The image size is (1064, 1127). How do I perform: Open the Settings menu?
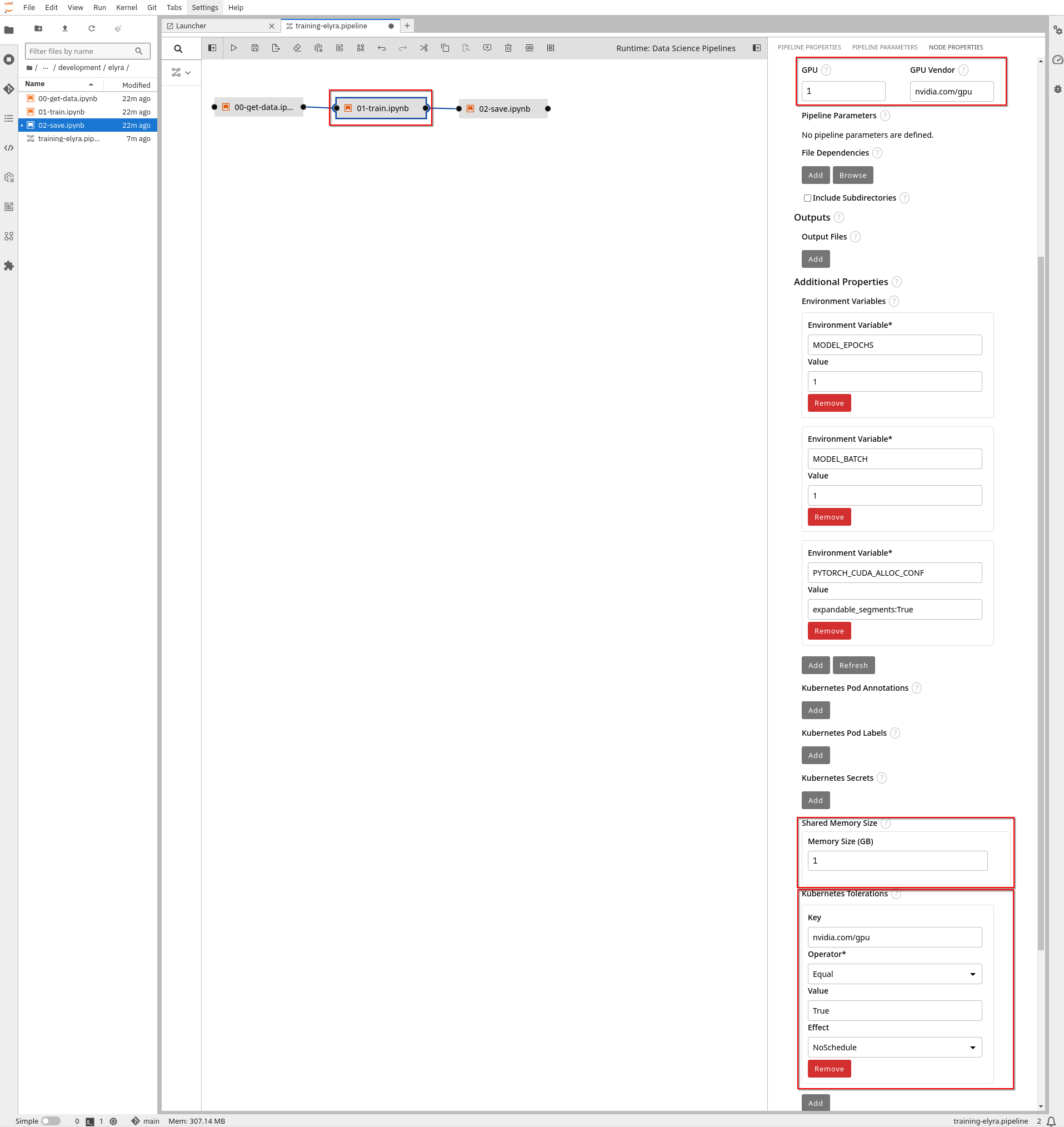tap(205, 7)
